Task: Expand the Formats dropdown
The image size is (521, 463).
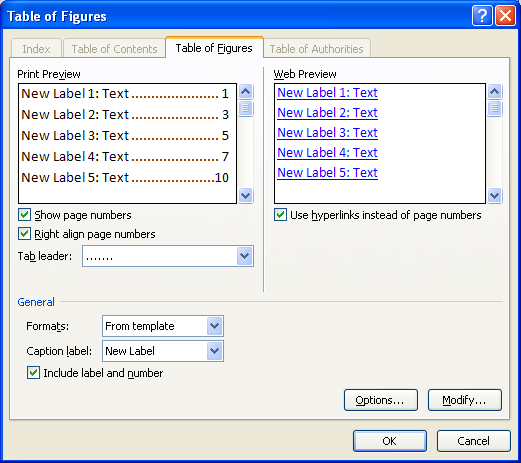Action: pos(214,326)
